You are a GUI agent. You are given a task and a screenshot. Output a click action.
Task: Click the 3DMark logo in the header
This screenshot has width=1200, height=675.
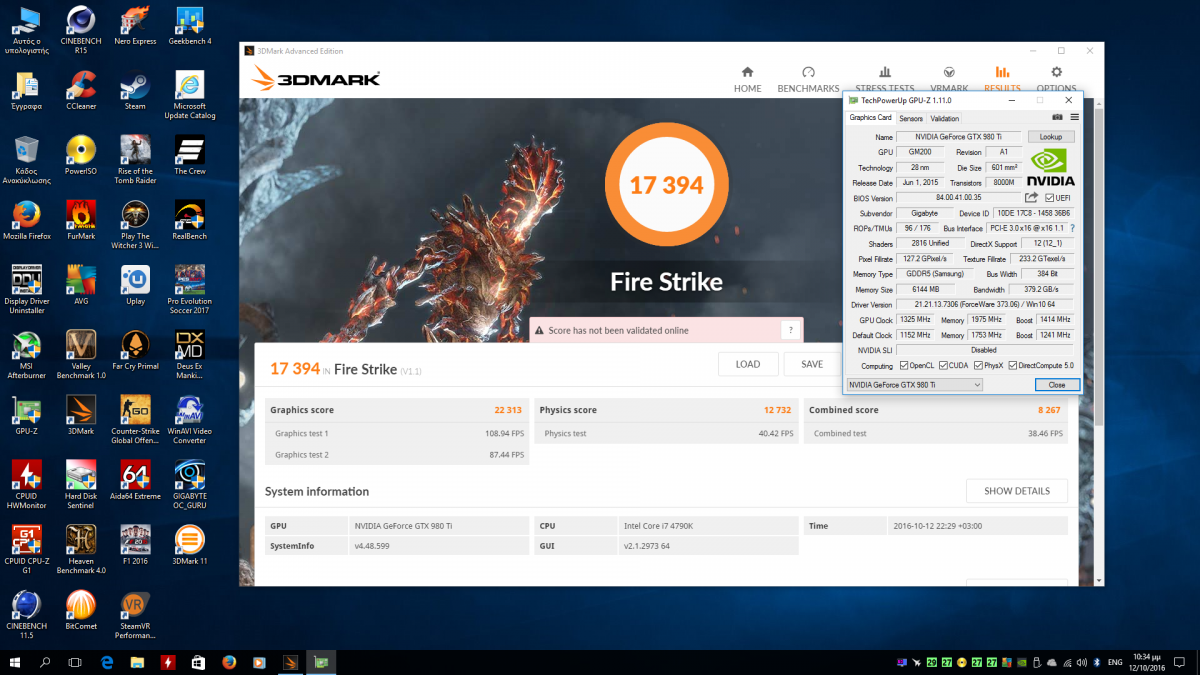(316, 78)
